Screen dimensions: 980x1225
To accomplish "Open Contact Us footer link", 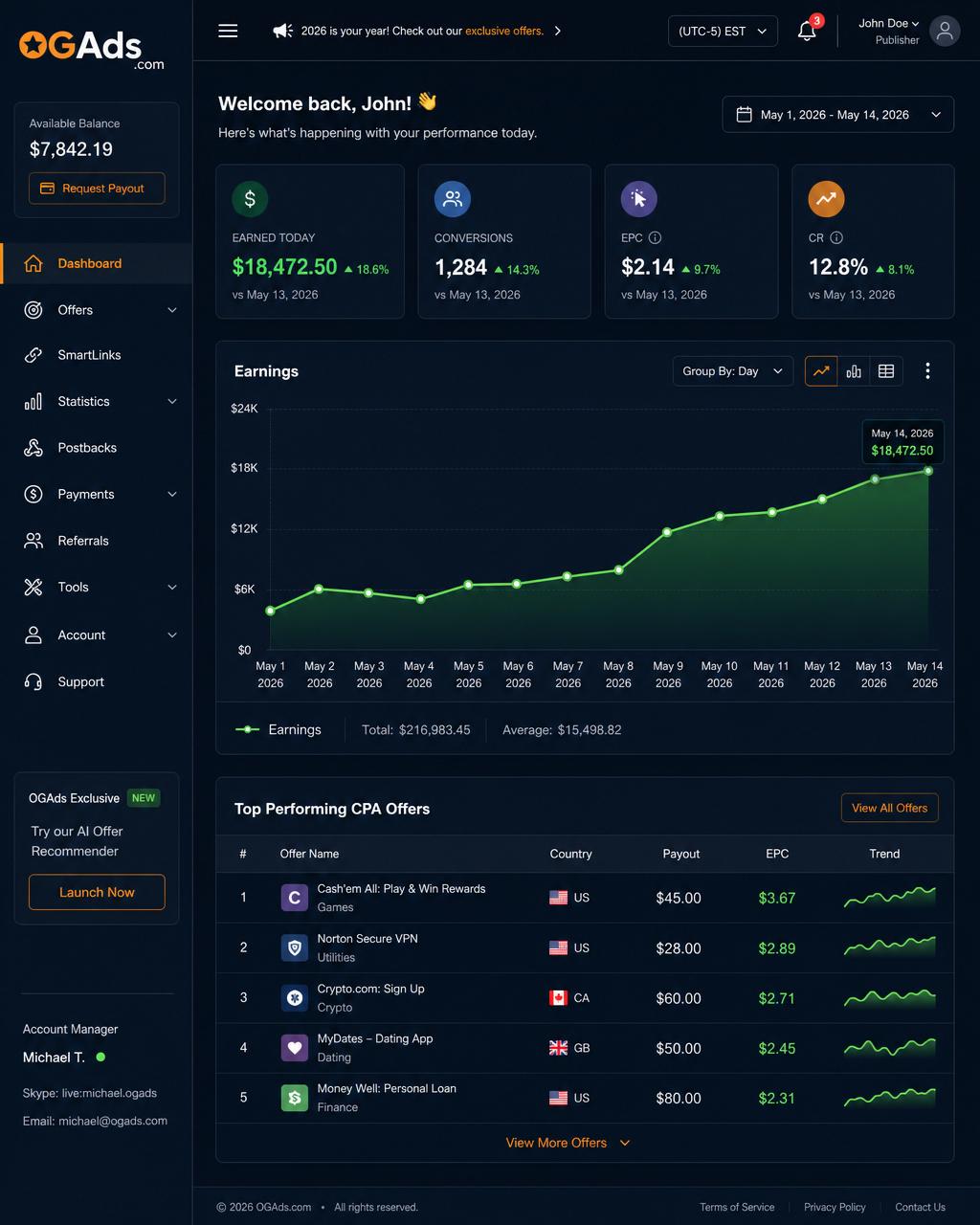I will coord(920,1207).
